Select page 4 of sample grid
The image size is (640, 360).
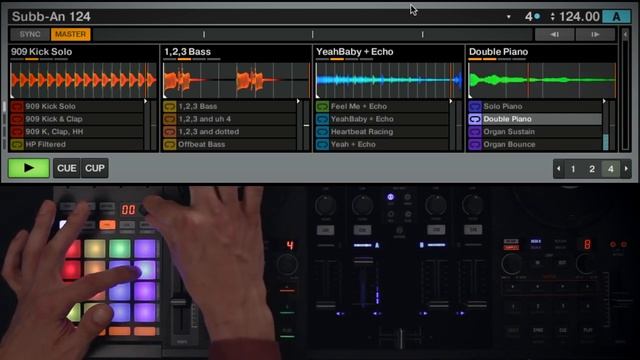click(x=611, y=169)
